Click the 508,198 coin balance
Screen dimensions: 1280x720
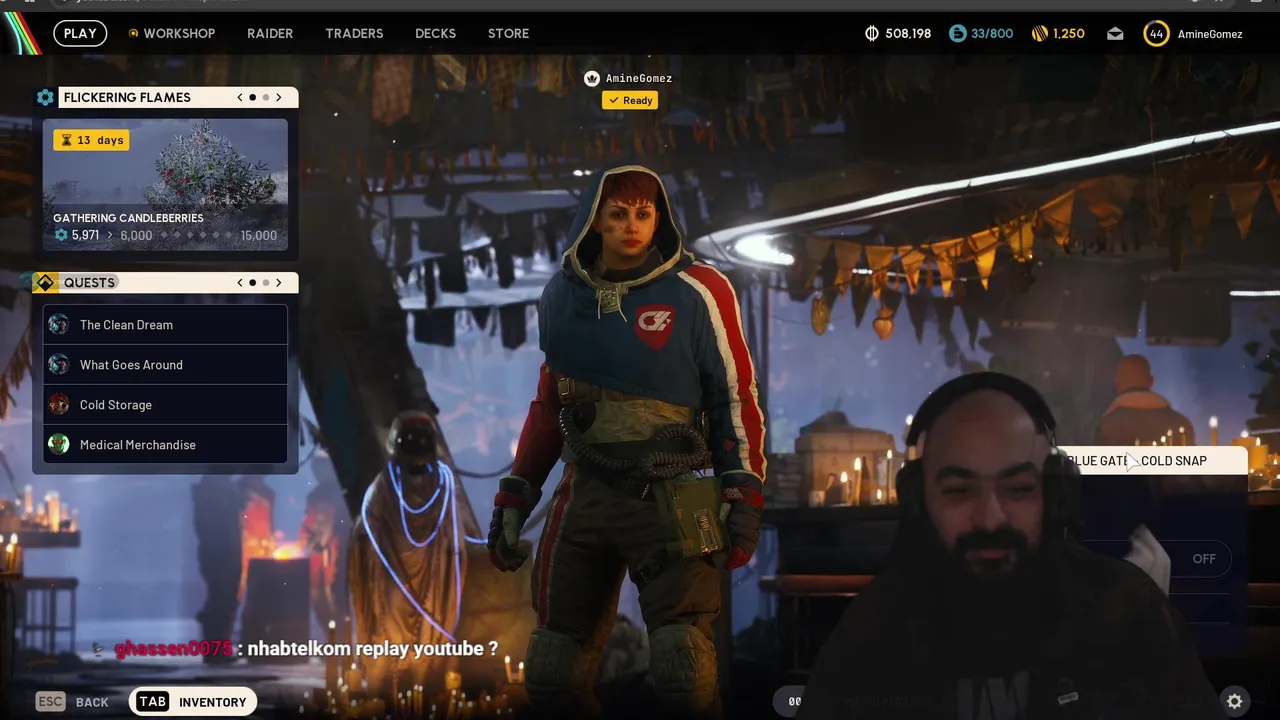908,34
